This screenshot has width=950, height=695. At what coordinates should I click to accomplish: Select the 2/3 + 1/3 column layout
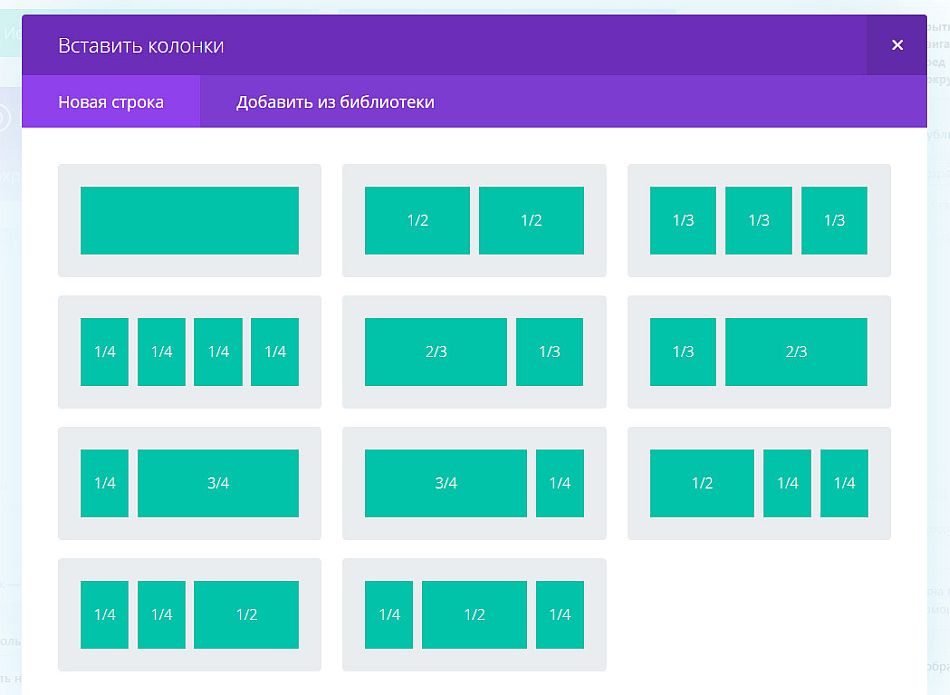tap(474, 351)
